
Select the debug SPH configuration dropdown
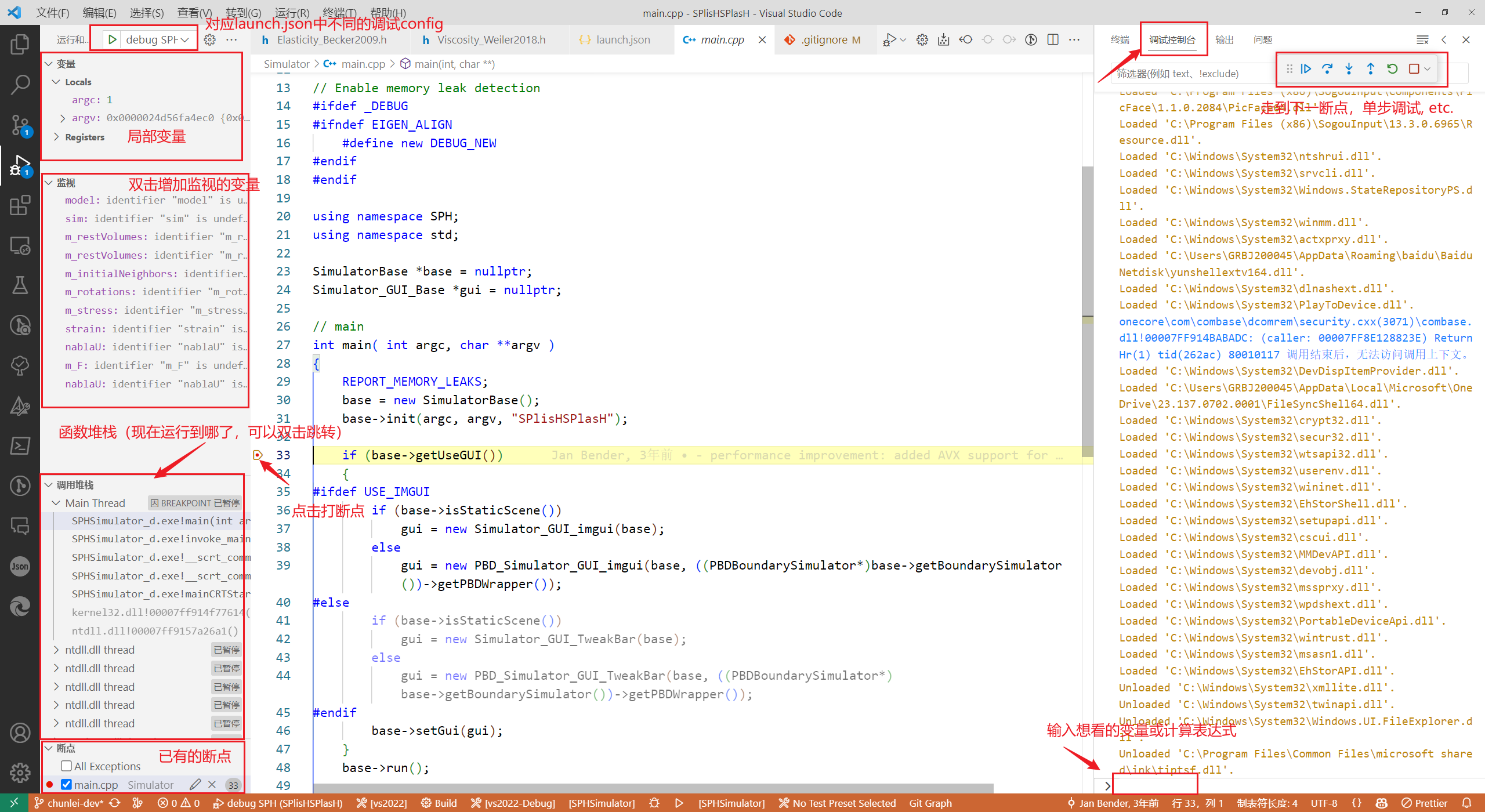coord(155,40)
